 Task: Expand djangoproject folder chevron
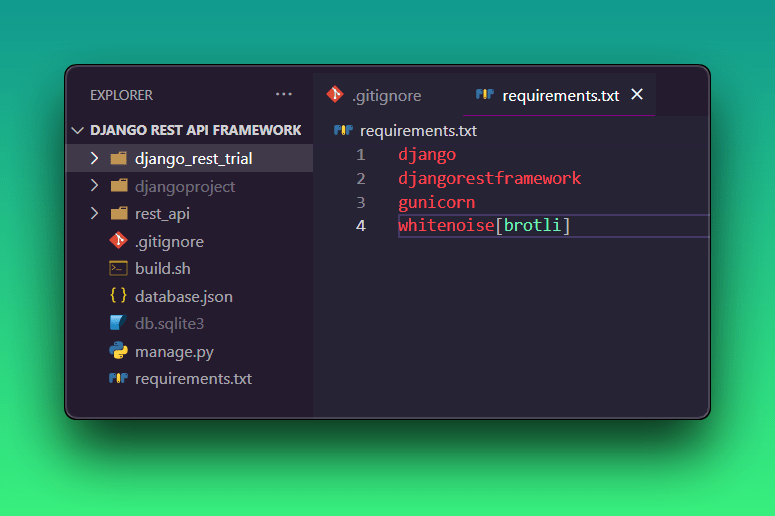point(94,186)
